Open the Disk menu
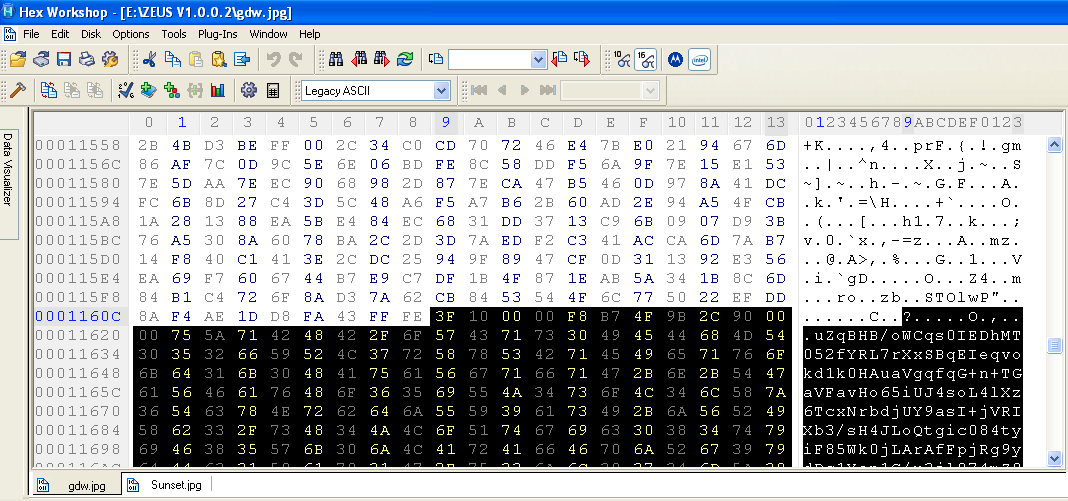 coord(91,33)
